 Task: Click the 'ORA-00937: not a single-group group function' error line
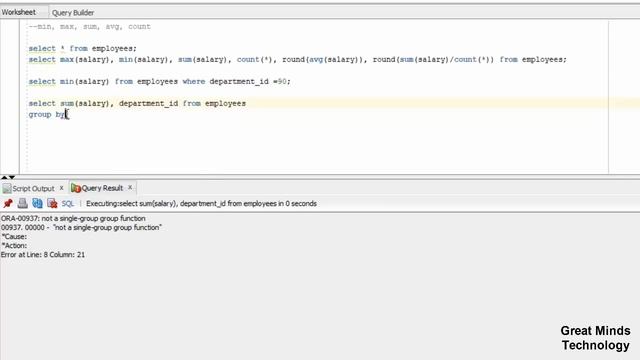coord(73,218)
